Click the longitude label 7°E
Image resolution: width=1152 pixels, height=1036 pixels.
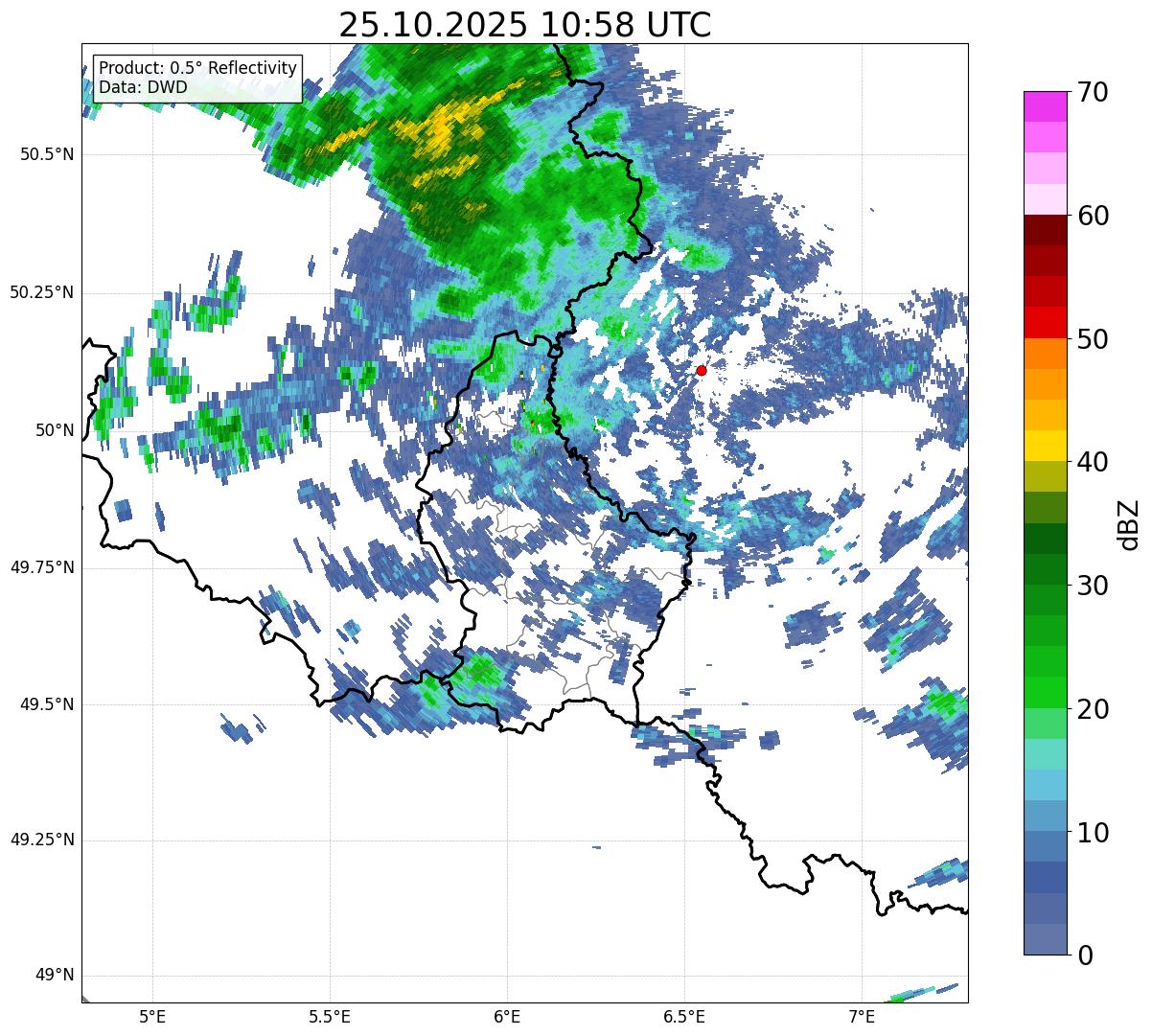point(862,1017)
